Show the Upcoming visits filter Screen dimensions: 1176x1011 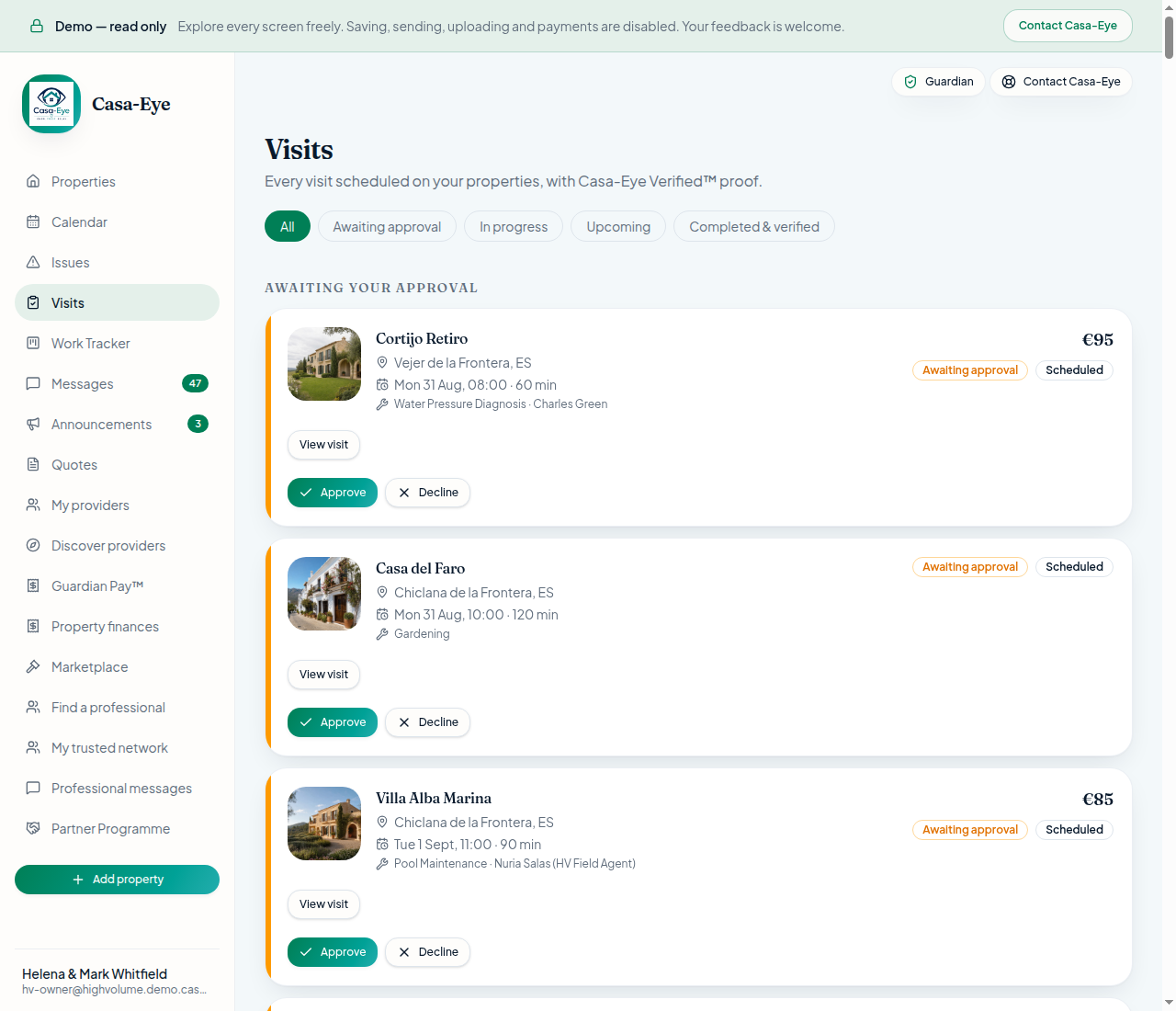pos(618,227)
